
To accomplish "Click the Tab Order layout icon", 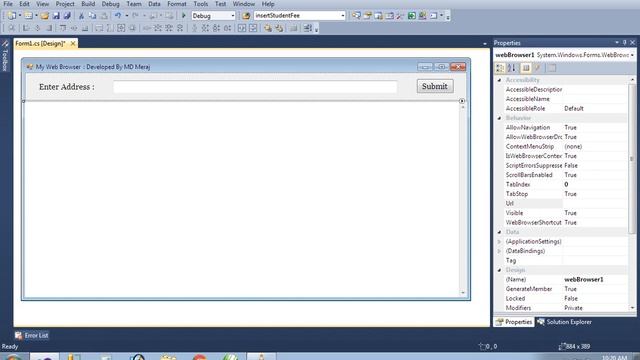I will click(308, 28).
